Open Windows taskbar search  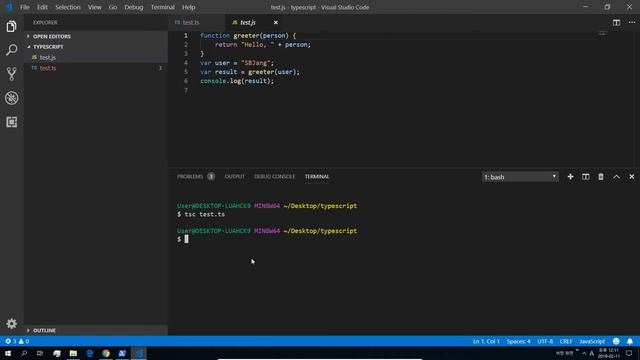(x=24, y=353)
